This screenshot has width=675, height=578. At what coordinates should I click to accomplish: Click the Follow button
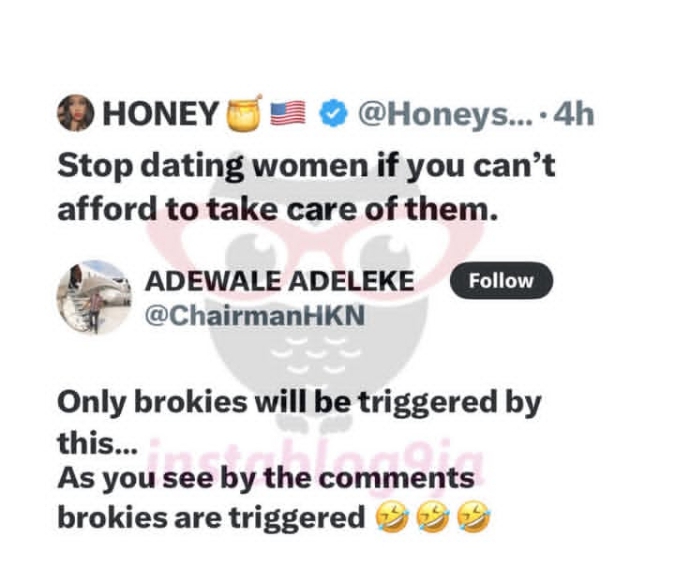(501, 281)
